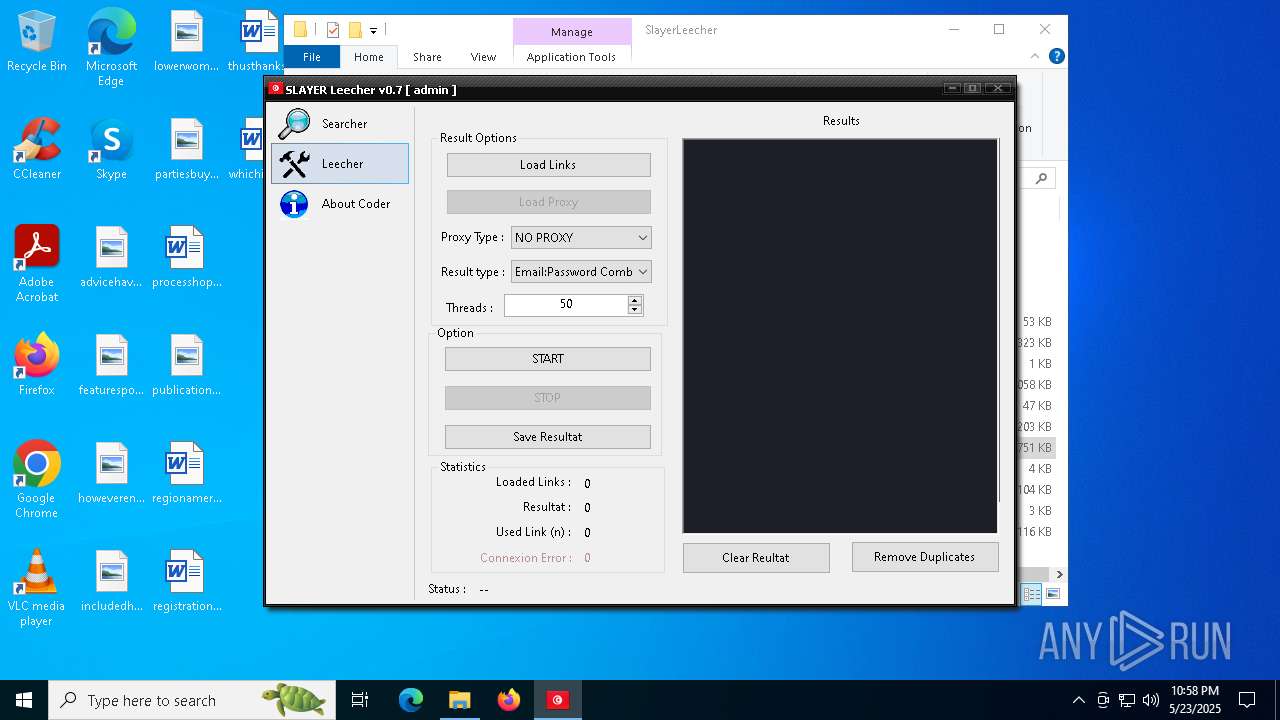Open Edge from the taskbar
The width and height of the screenshot is (1280, 720).
click(411, 700)
